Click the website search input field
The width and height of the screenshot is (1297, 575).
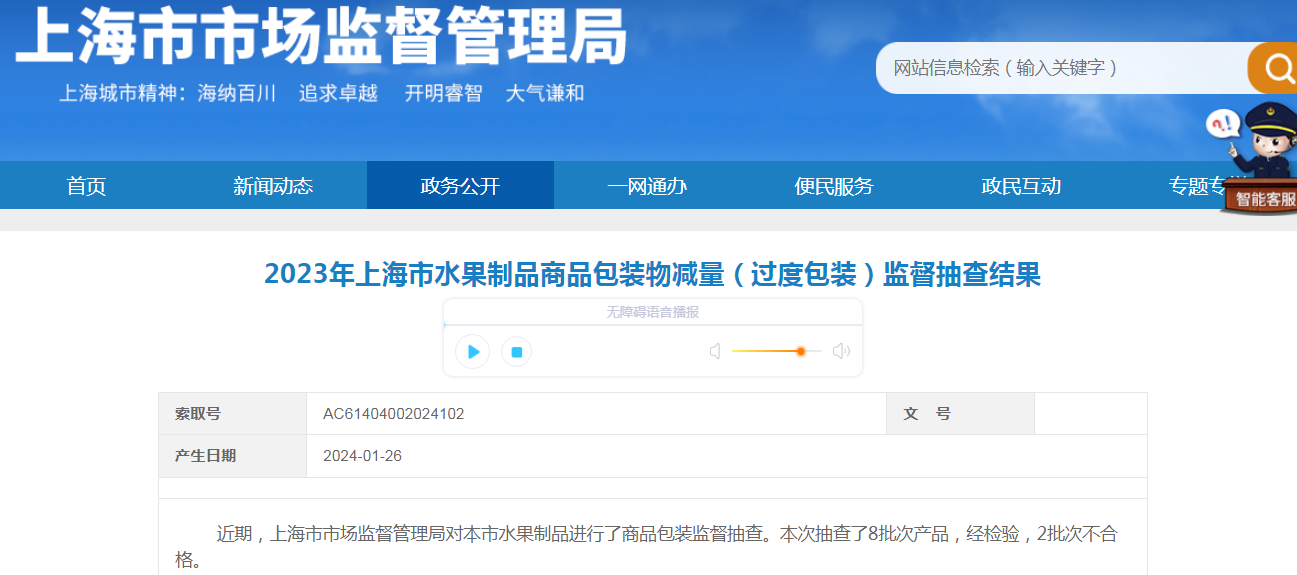[1062, 68]
